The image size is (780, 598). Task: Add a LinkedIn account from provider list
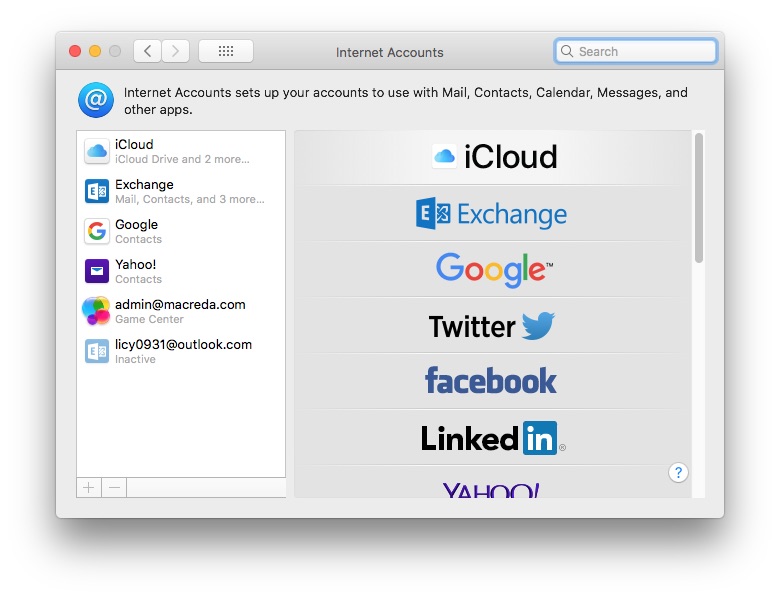[x=492, y=438]
